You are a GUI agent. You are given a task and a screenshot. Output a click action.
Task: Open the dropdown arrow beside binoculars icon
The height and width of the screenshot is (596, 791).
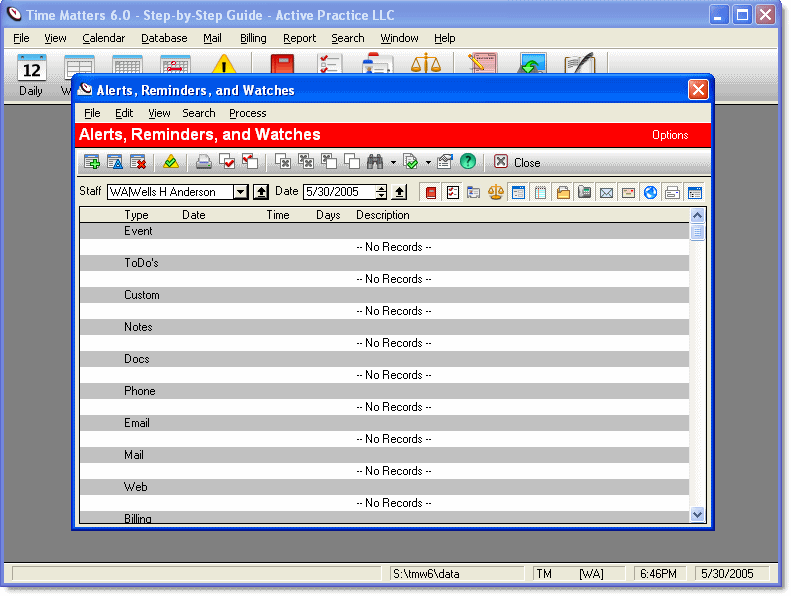pos(393,162)
